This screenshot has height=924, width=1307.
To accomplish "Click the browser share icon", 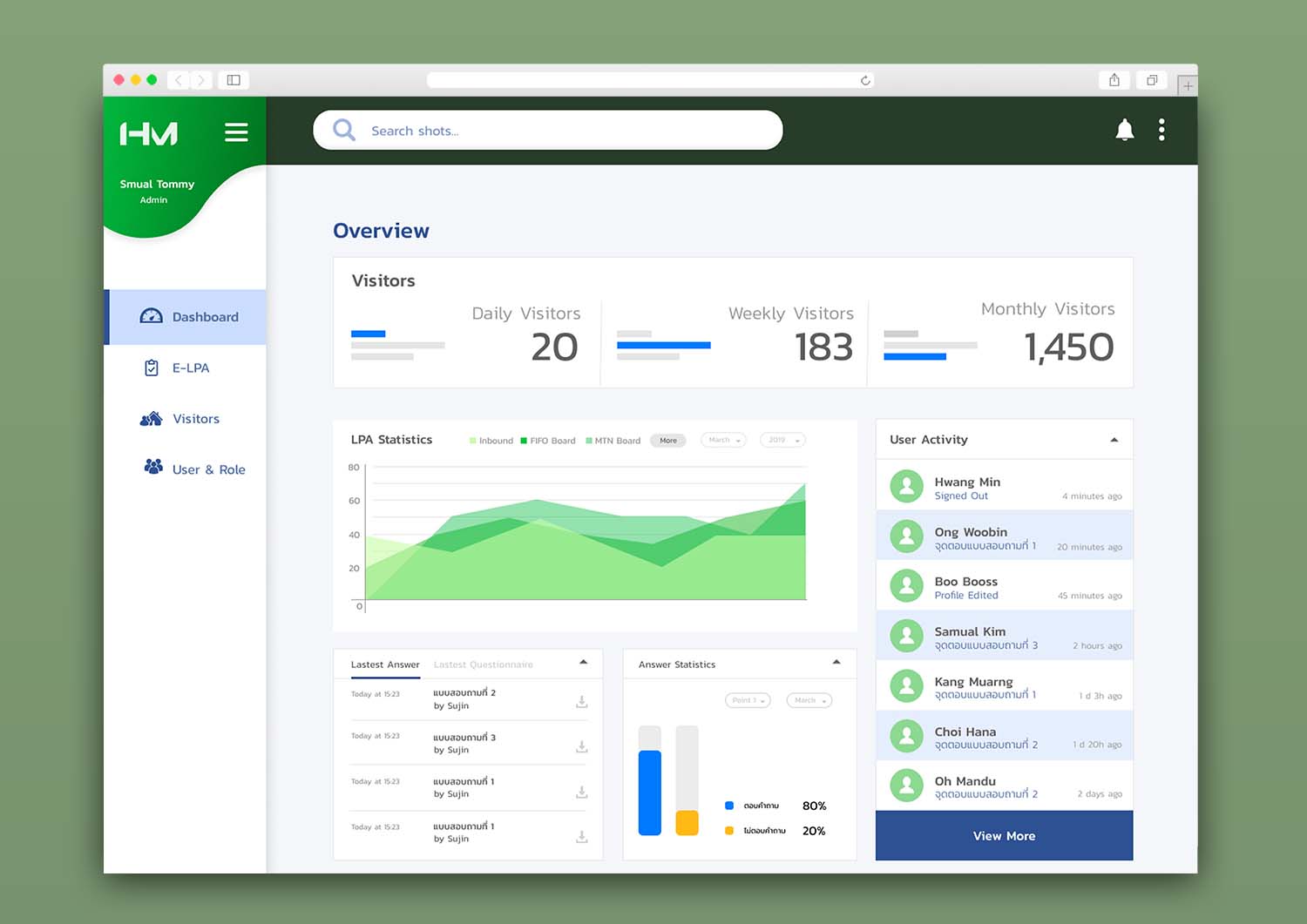I will pyautogui.click(x=1114, y=80).
